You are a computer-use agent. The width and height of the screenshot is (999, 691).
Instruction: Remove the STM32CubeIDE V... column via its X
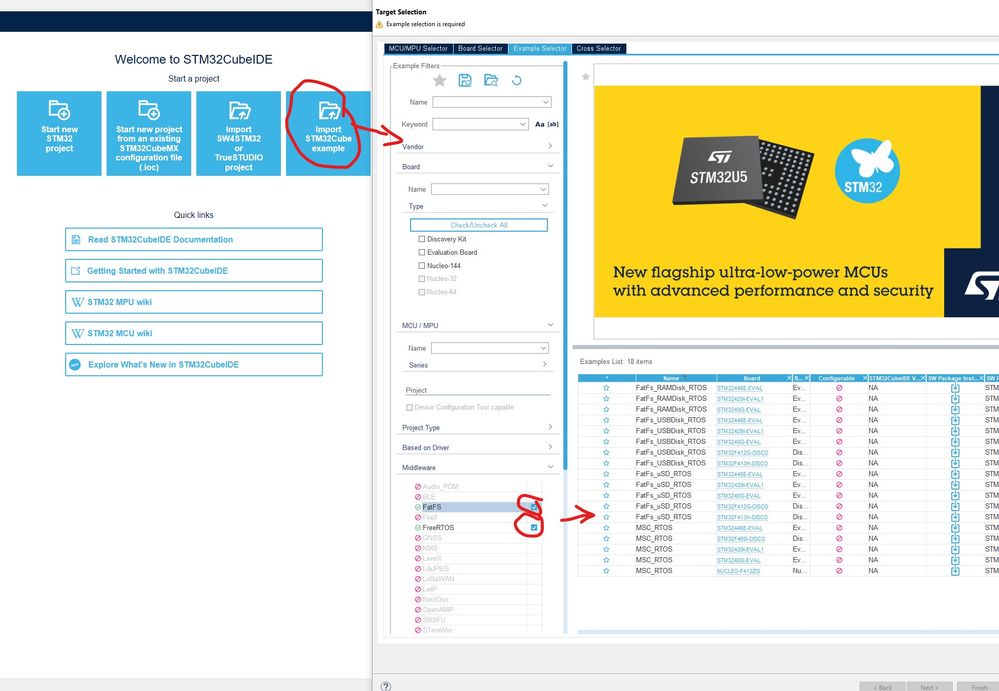[923, 378]
